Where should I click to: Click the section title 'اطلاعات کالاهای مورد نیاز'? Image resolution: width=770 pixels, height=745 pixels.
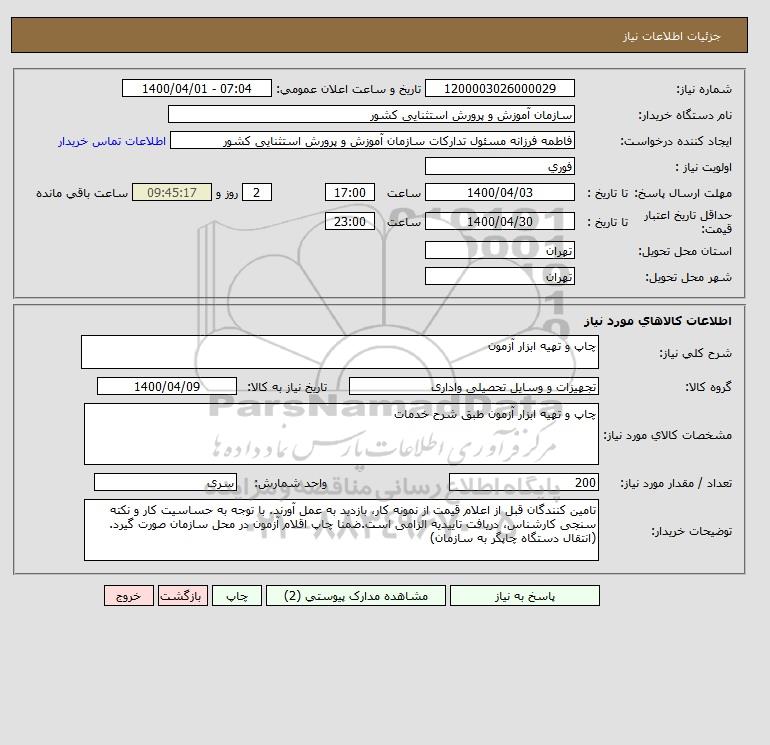[x=658, y=321]
